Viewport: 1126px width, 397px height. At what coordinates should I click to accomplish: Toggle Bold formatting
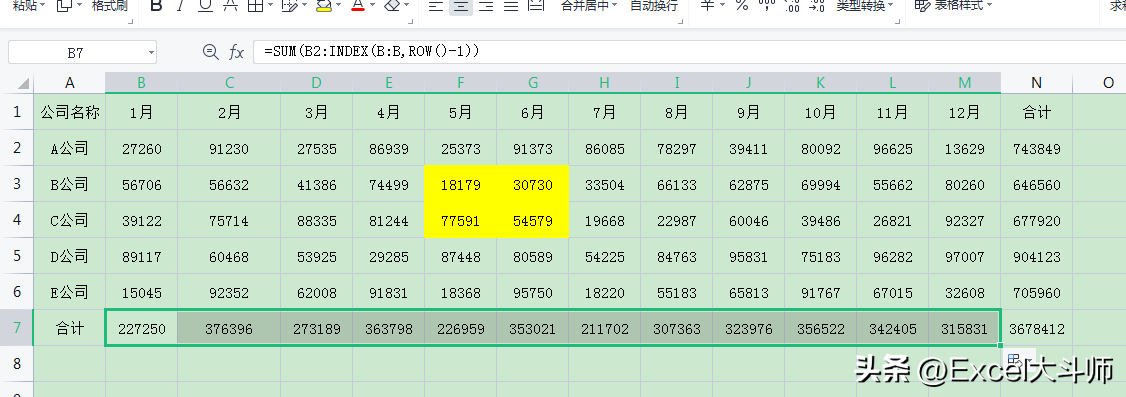click(157, 6)
